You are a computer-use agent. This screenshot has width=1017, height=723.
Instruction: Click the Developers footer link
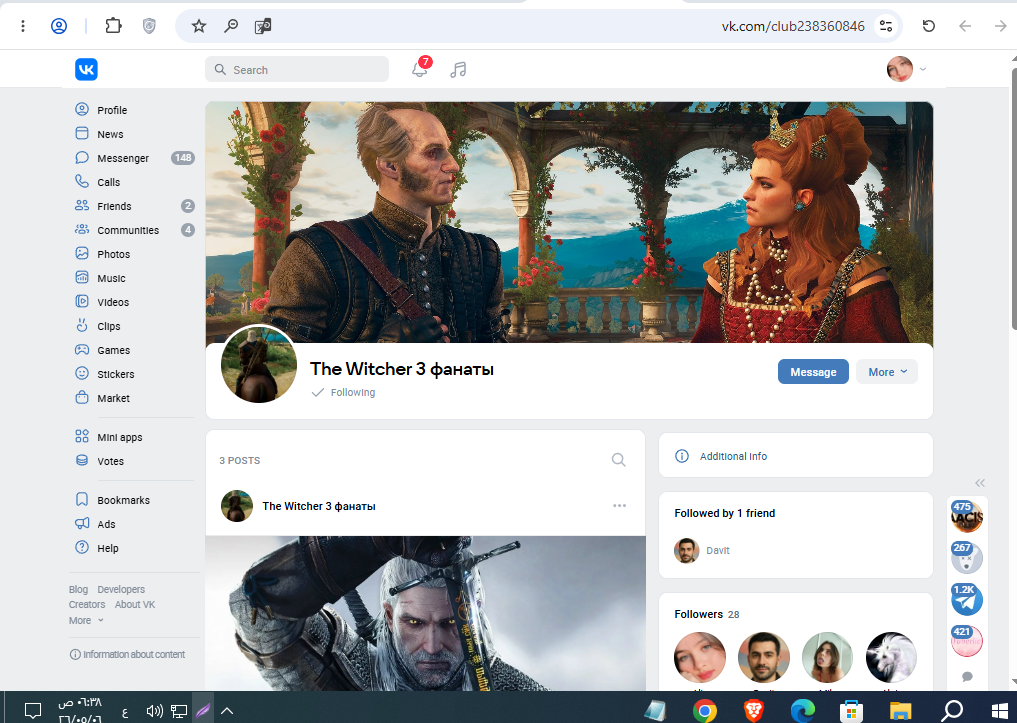pos(121,589)
